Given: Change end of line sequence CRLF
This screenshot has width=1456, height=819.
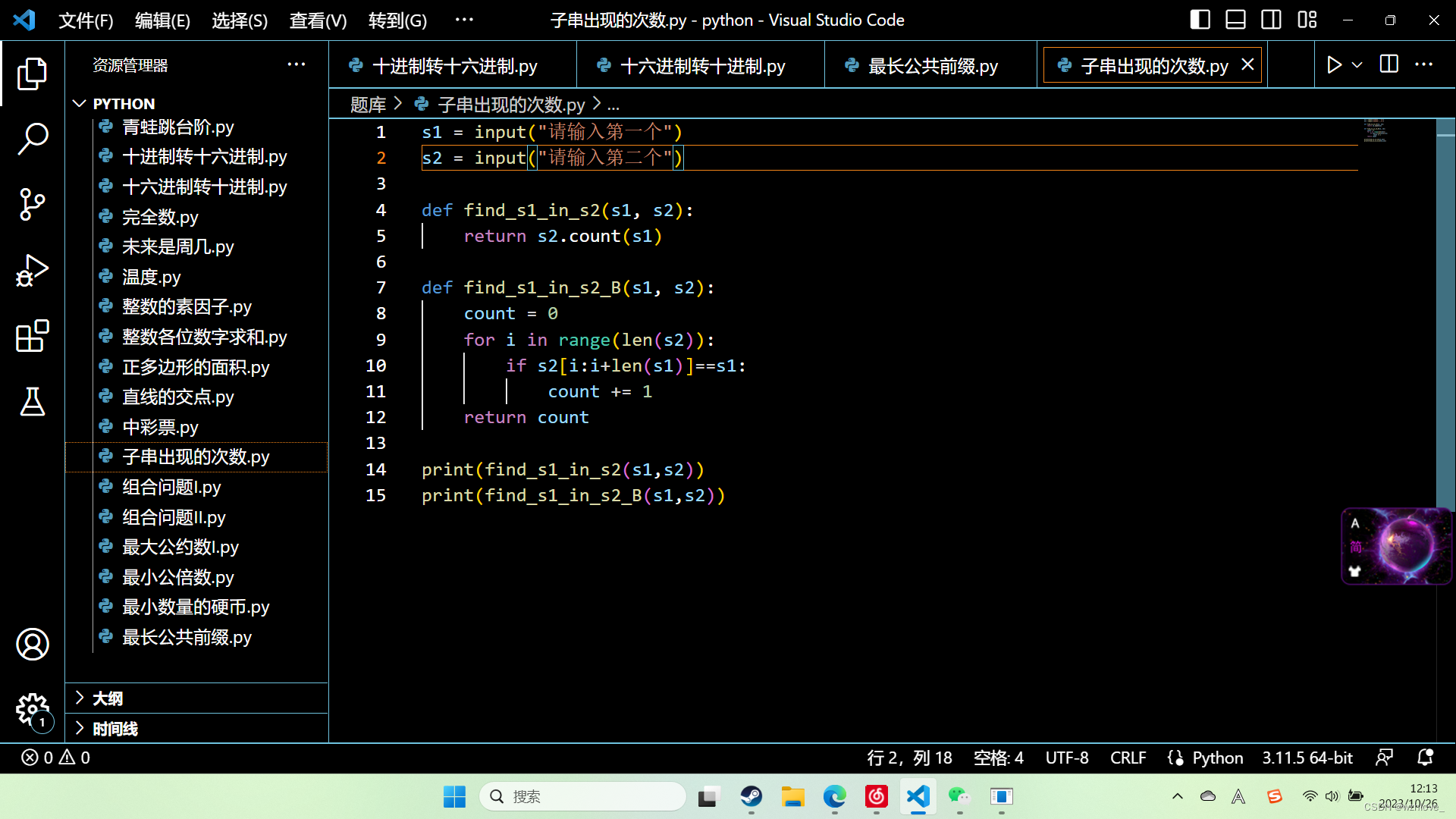Looking at the screenshot, I should (x=1128, y=758).
